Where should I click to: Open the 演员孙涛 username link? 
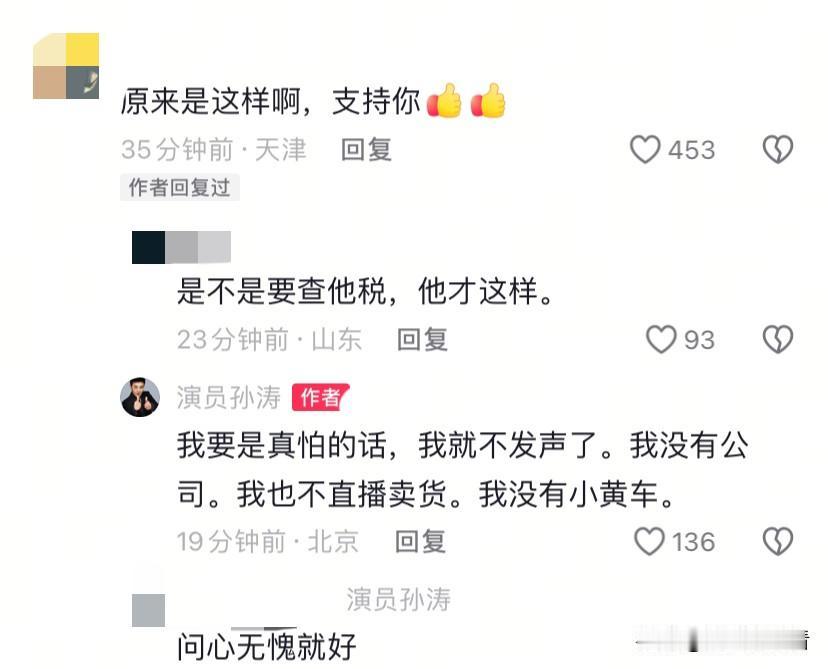click(229, 398)
